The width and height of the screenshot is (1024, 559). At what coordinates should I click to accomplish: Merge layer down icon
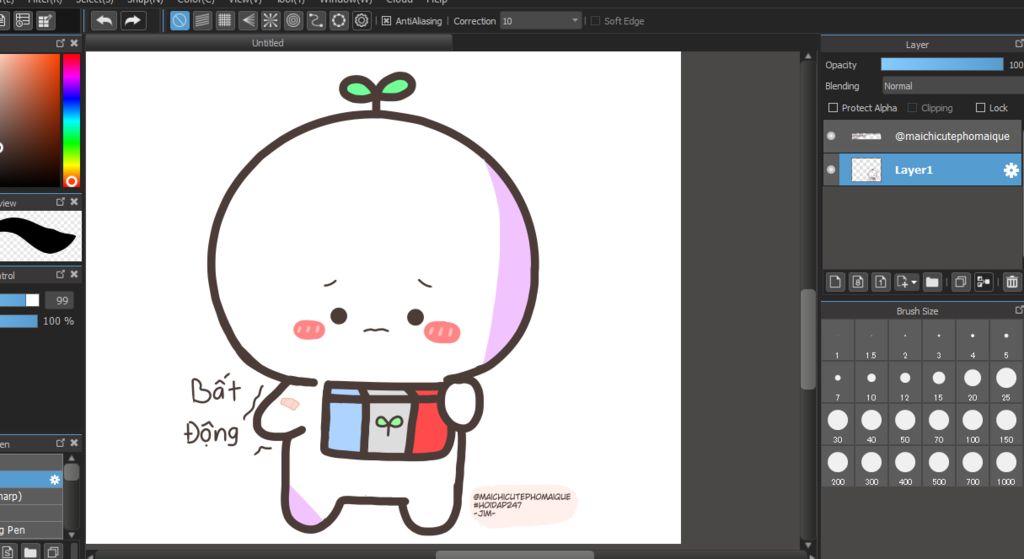point(984,281)
